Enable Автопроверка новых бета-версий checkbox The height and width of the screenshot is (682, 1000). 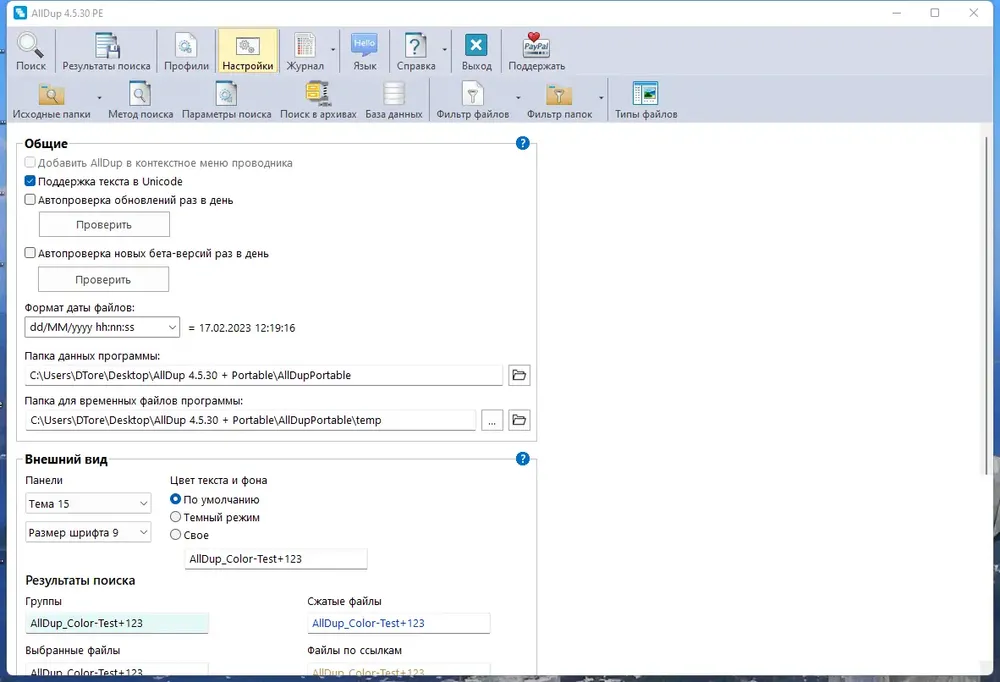pyautogui.click(x=30, y=253)
